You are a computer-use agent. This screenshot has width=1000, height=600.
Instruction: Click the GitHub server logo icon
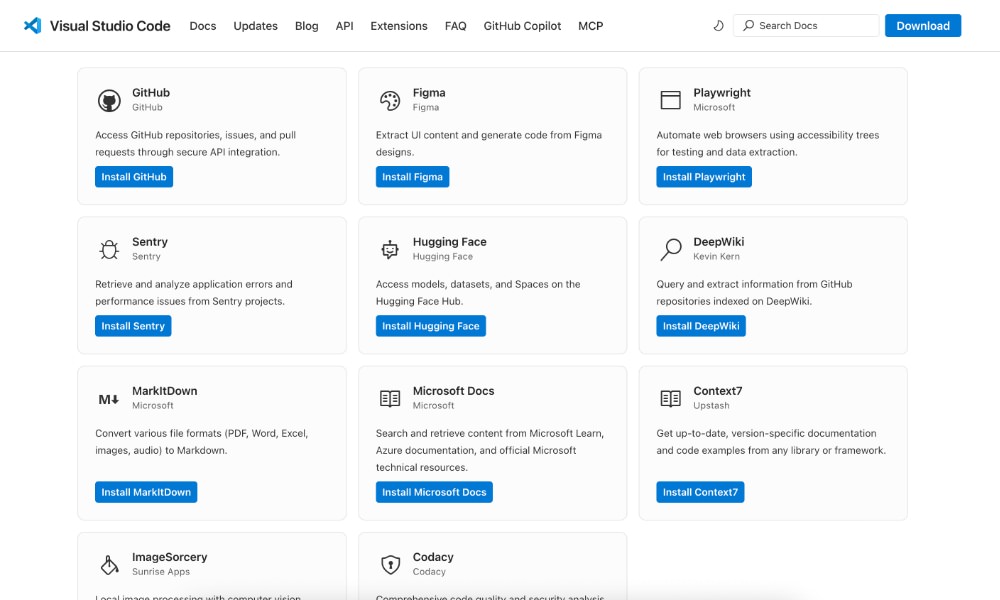(x=110, y=99)
